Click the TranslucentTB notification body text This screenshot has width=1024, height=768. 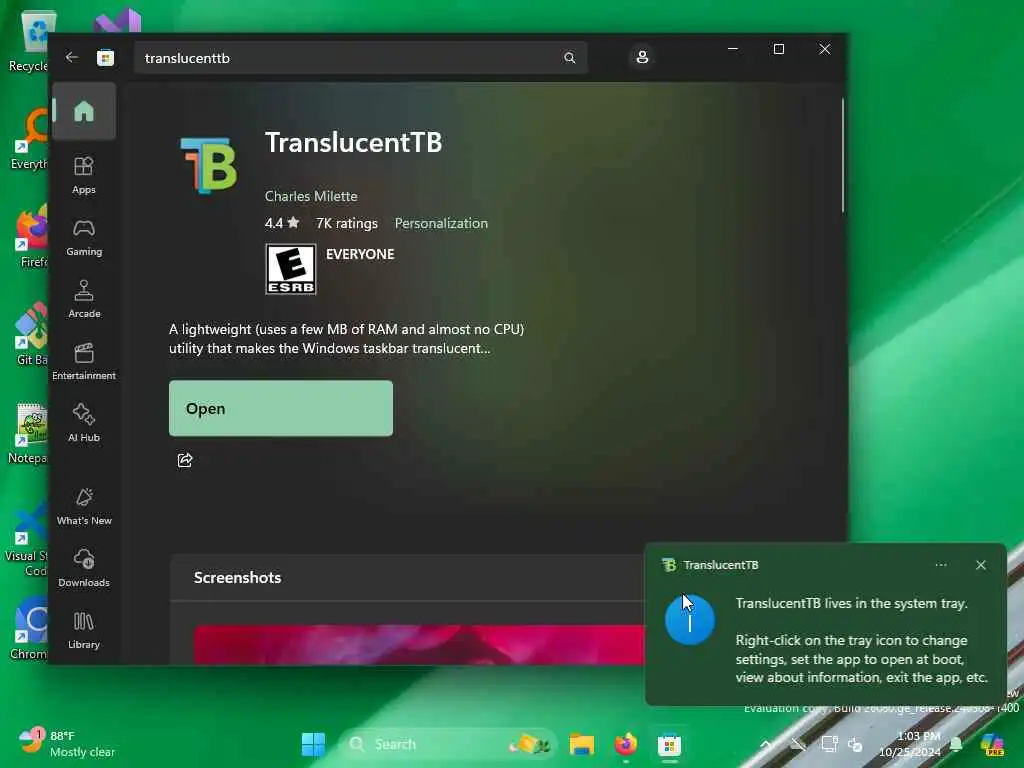(x=861, y=641)
